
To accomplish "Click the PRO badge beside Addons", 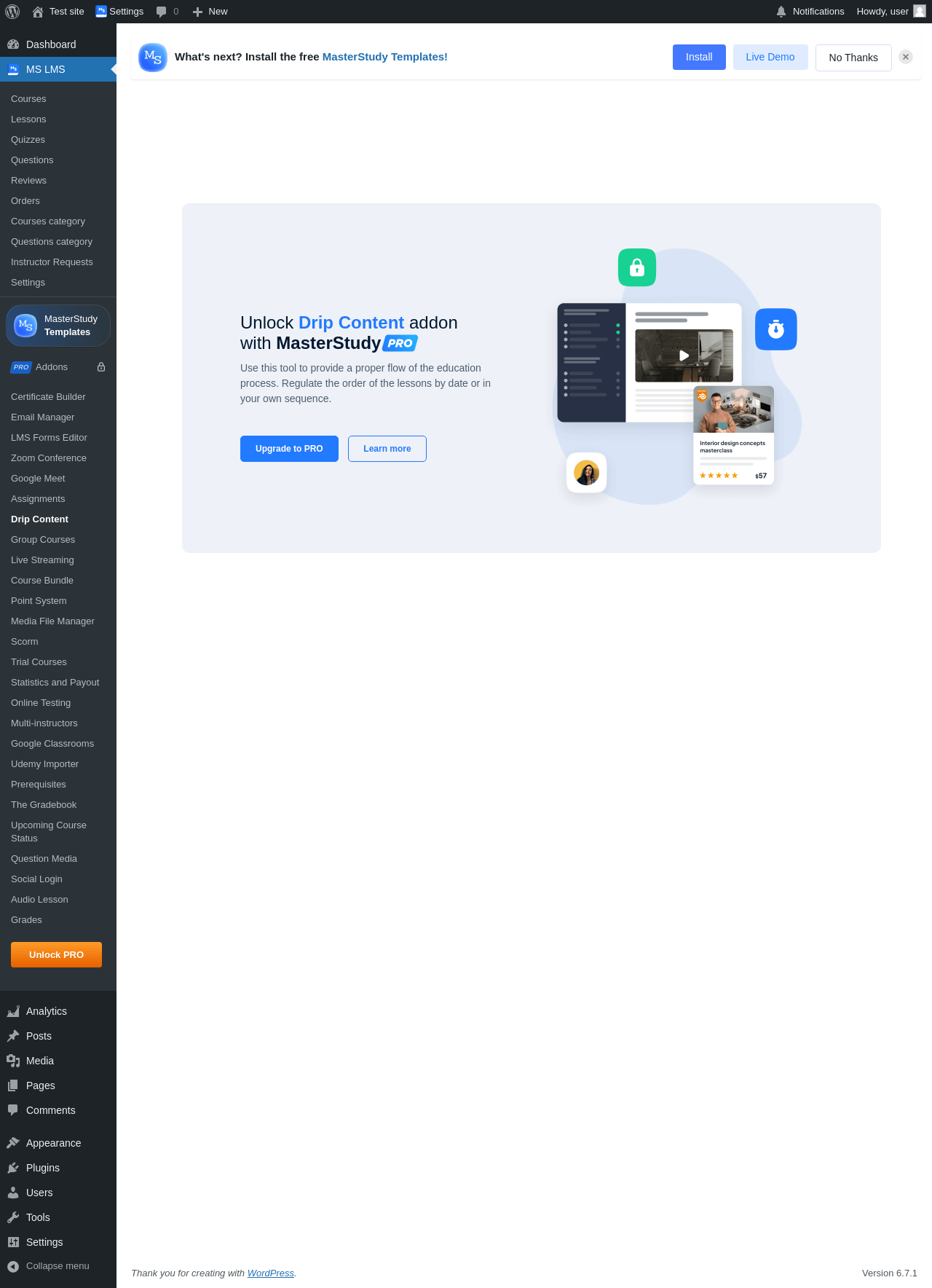I will click(21, 367).
